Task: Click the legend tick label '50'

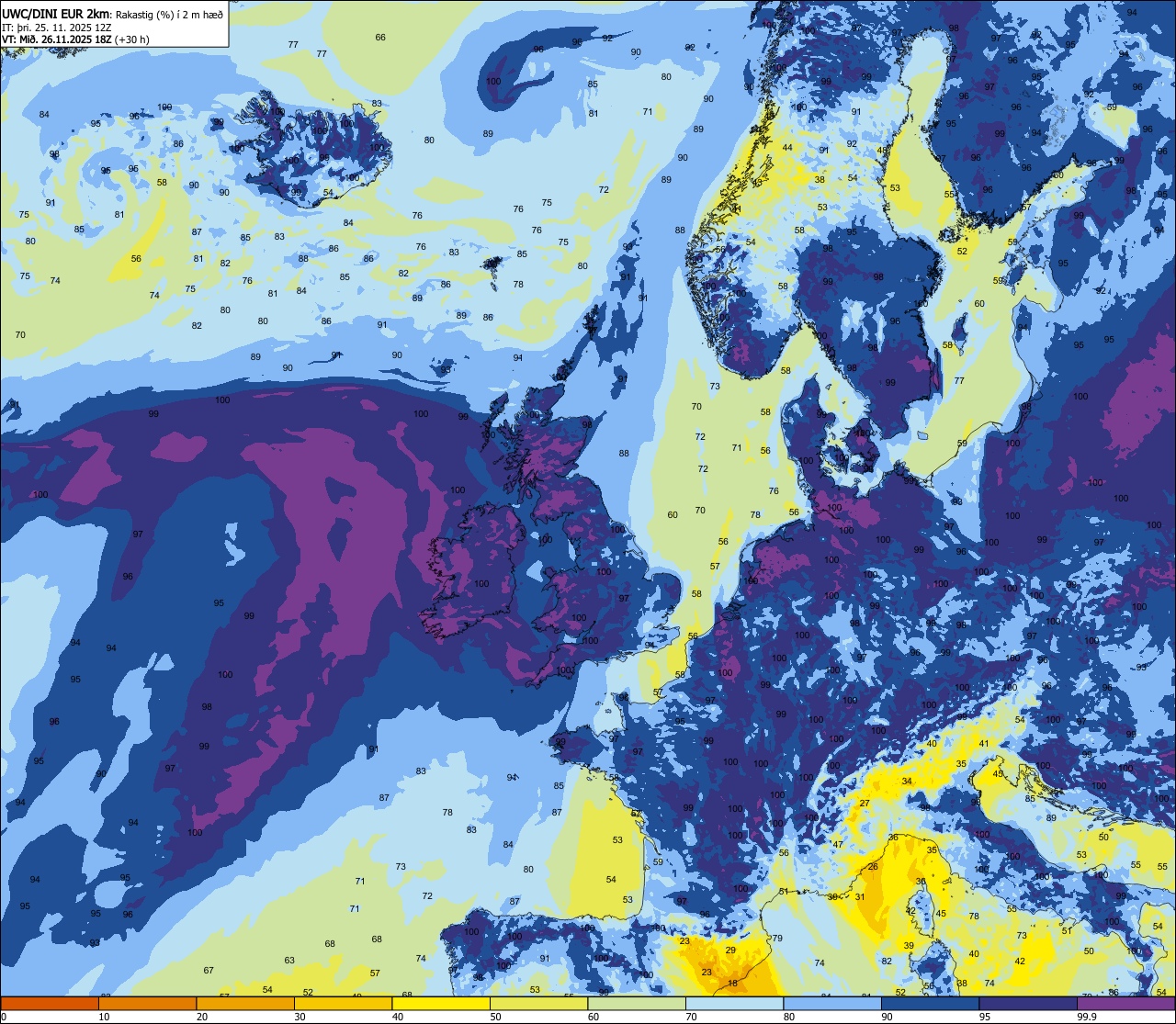Action: tap(495, 1017)
